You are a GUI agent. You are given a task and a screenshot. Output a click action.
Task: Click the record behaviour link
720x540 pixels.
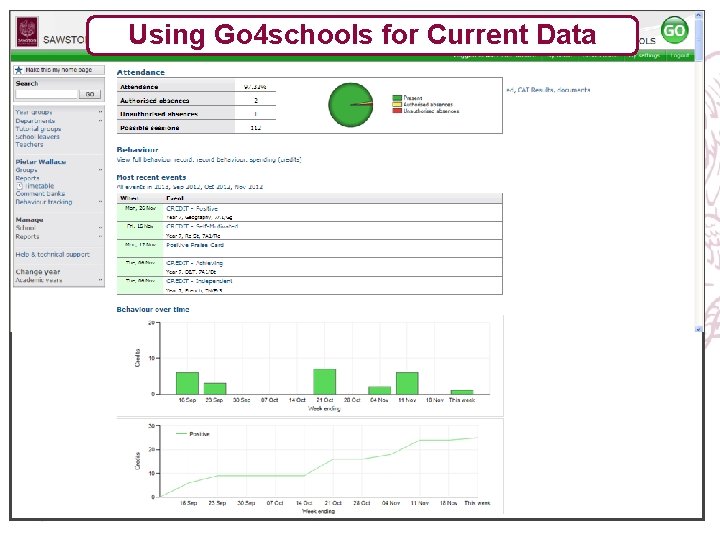[x=221, y=160]
